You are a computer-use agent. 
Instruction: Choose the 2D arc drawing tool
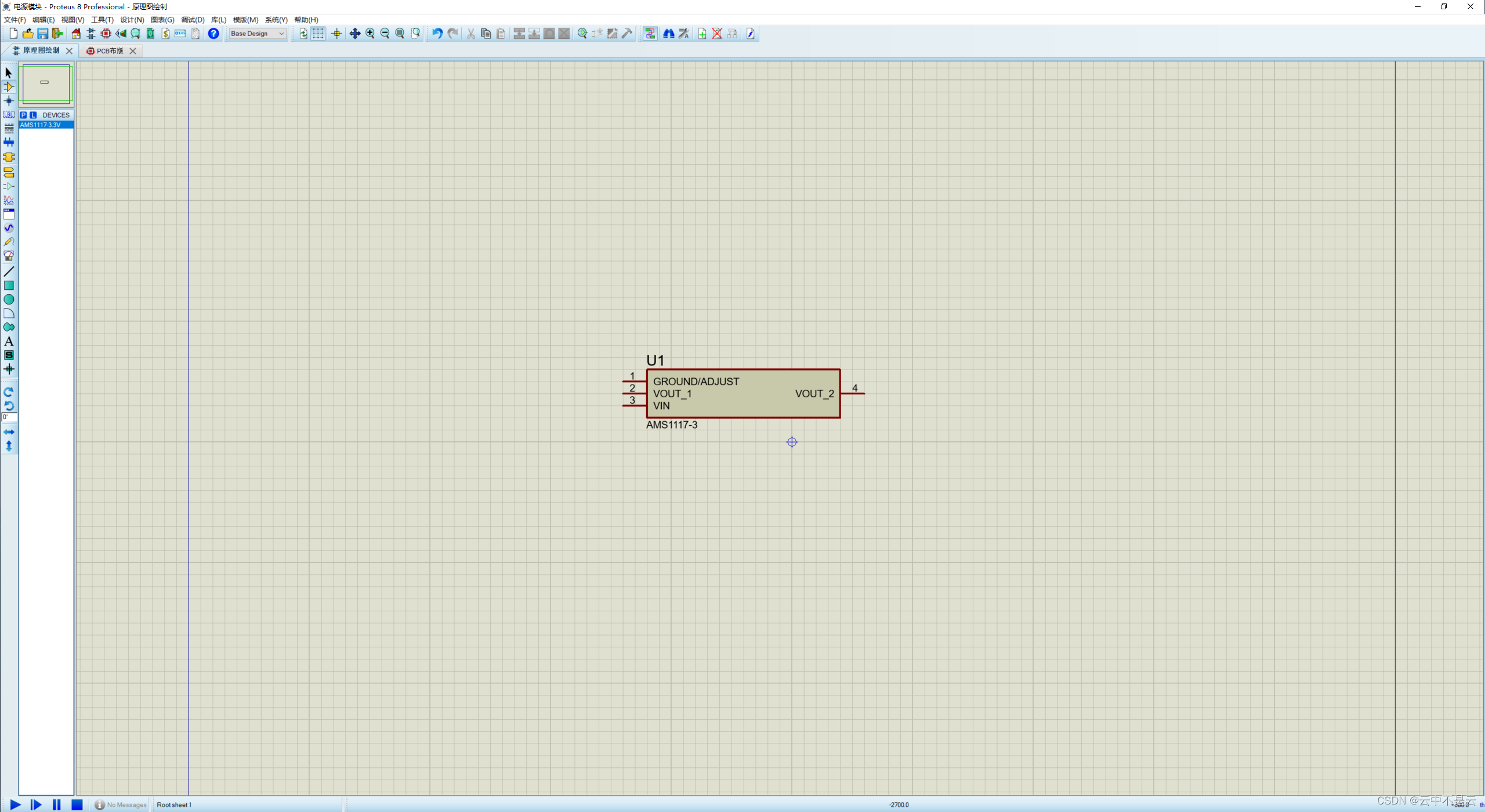click(9, 313)
